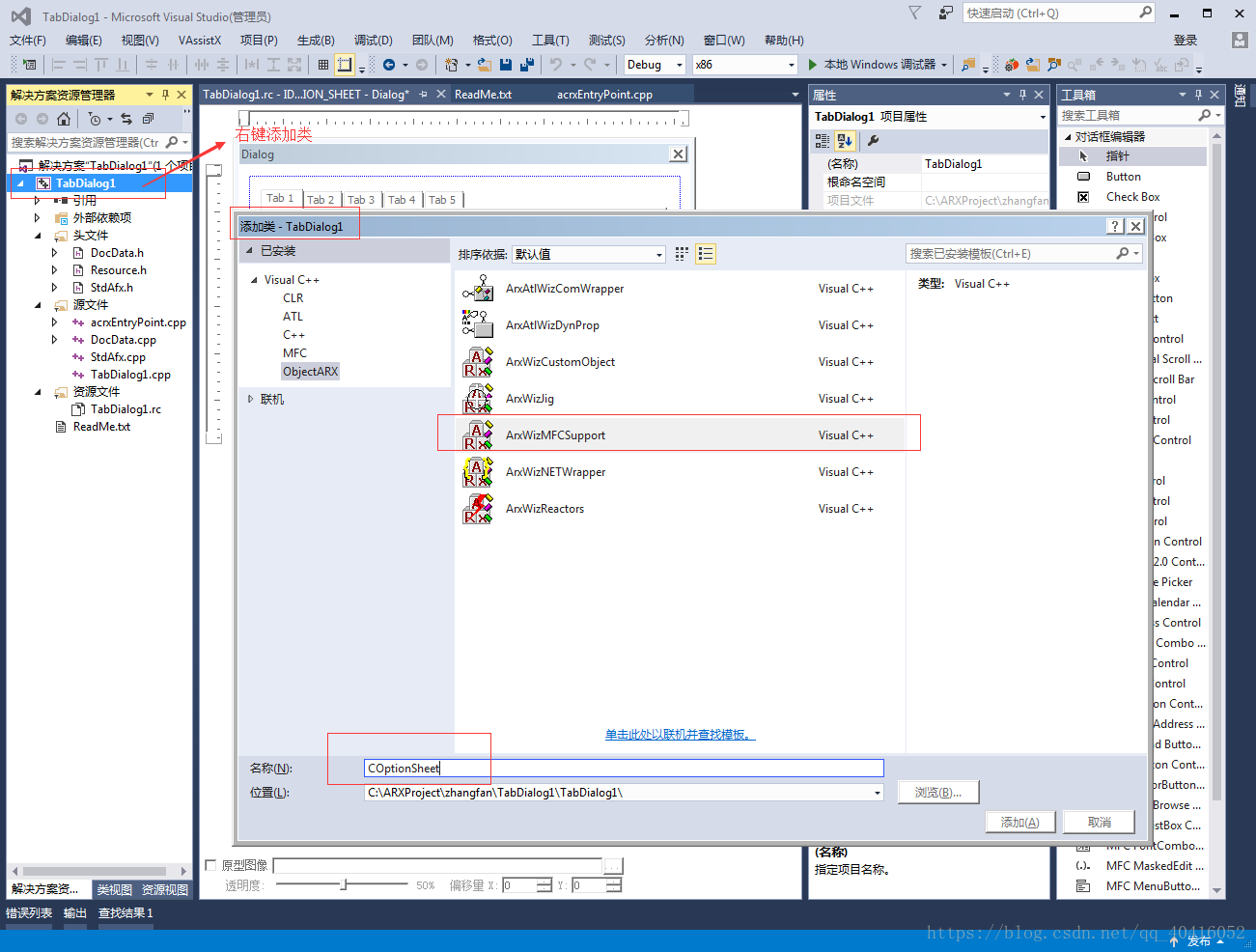Viewport: 1256px width, 952px height.
Task: Click the Add Class dialog help question mark
Action: point(1115,226)
